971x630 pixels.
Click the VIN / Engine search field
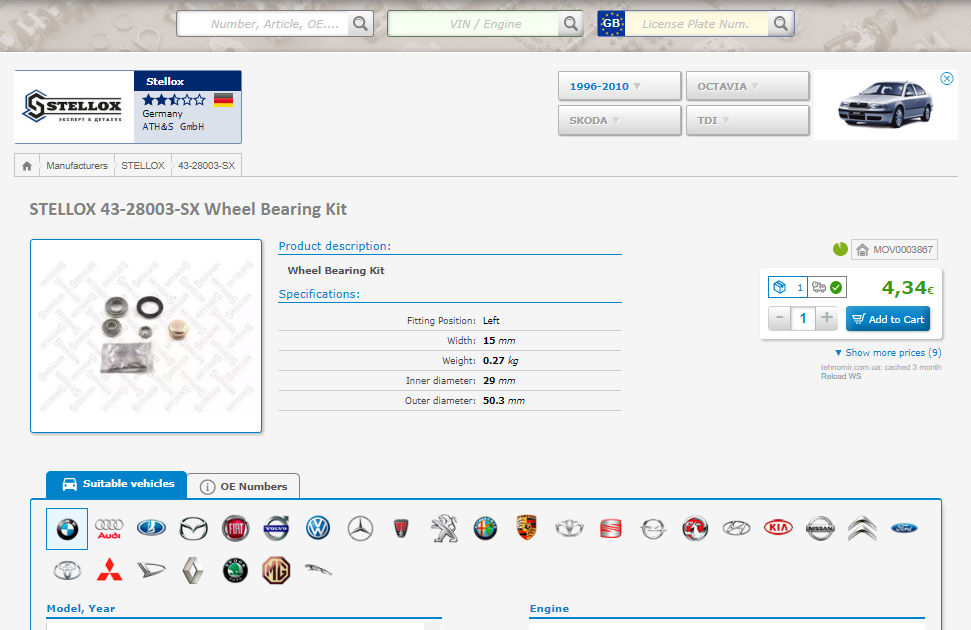point(474,24)
